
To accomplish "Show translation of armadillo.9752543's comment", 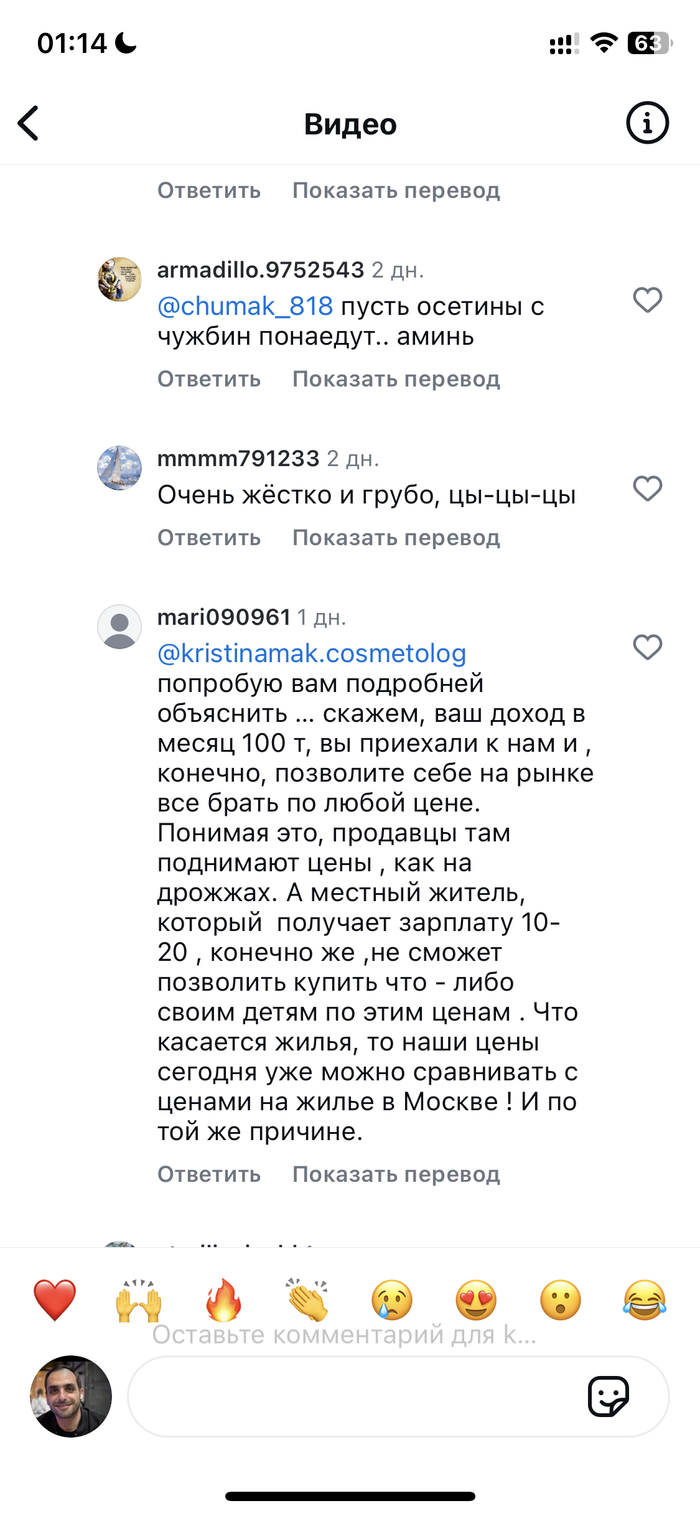I will point(396,379).
